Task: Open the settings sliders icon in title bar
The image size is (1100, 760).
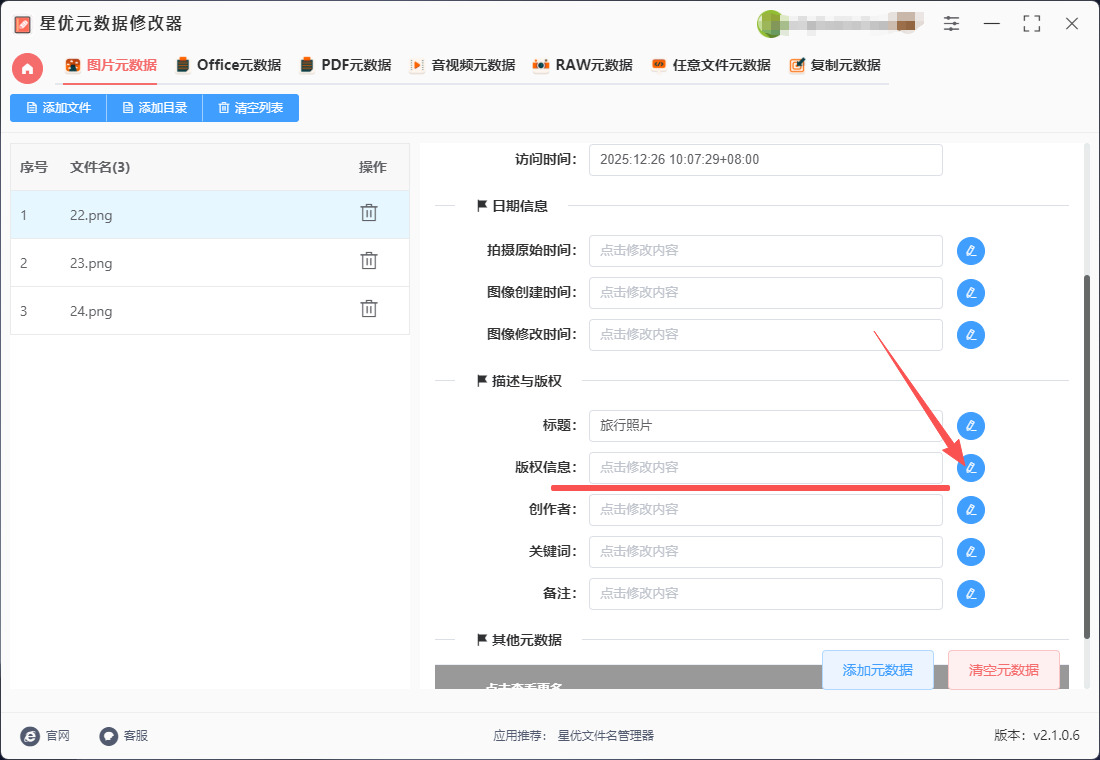Action: coord(951,24)
